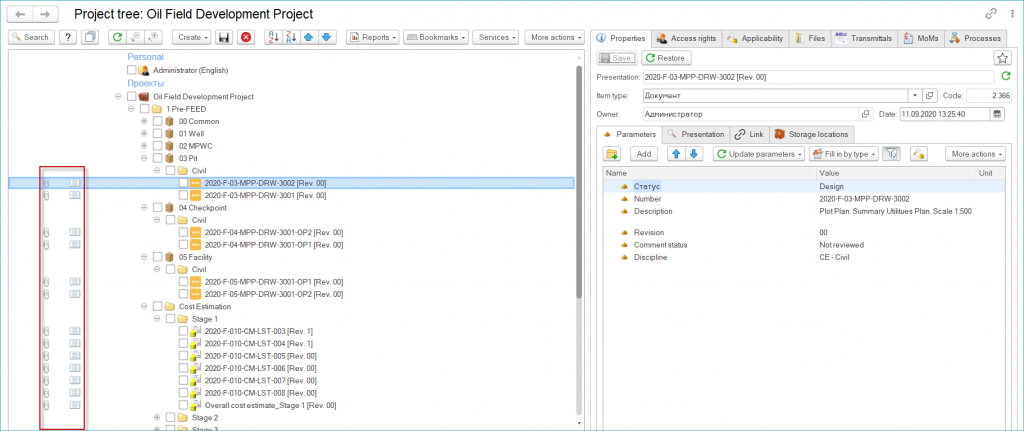This screenshot has height=431, width=1024.
Task: Collapse the 03 Pit node
Action: pyautogui.click(x=144, y=158)
